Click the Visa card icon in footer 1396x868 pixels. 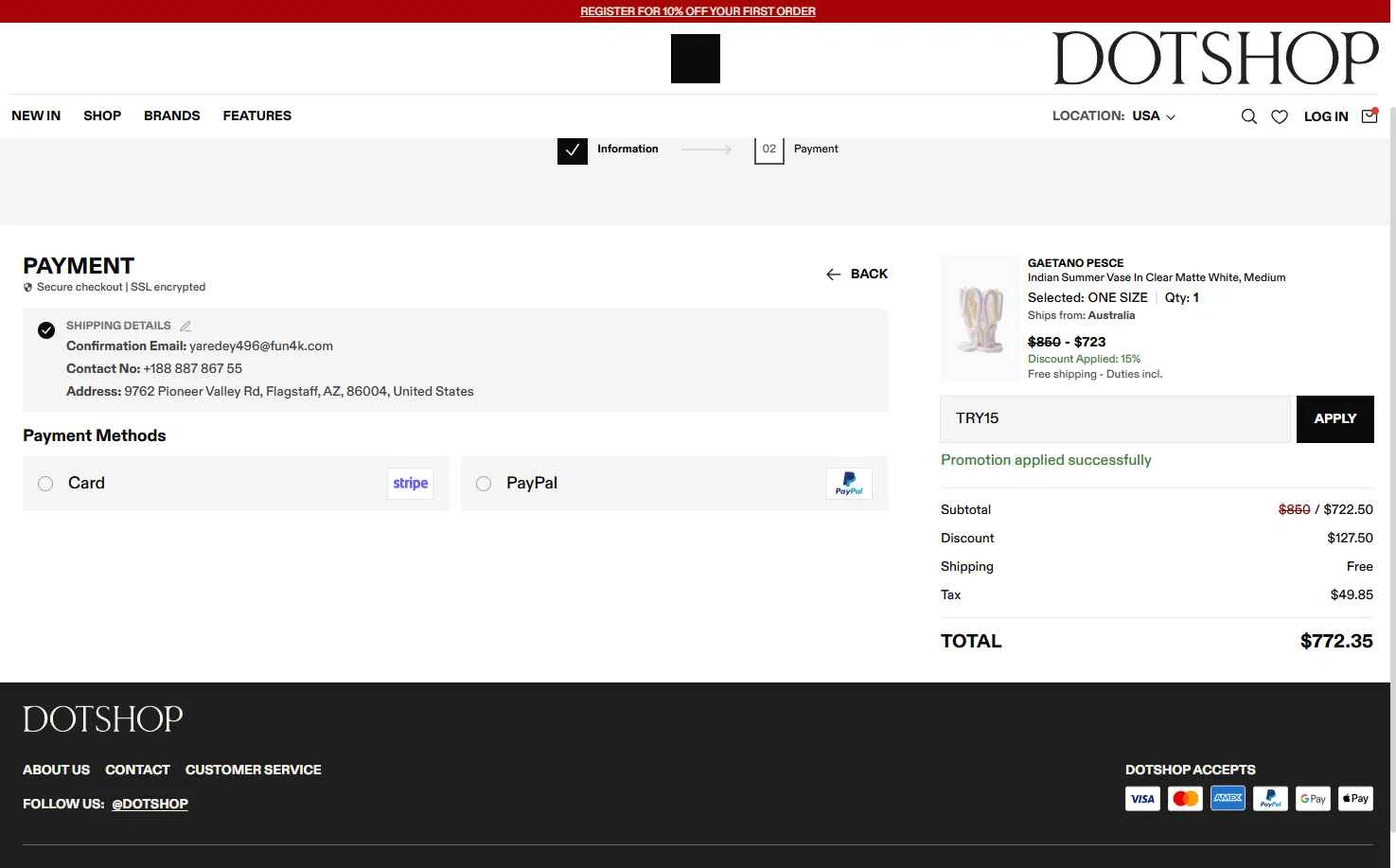click(x=1142, y=799)
